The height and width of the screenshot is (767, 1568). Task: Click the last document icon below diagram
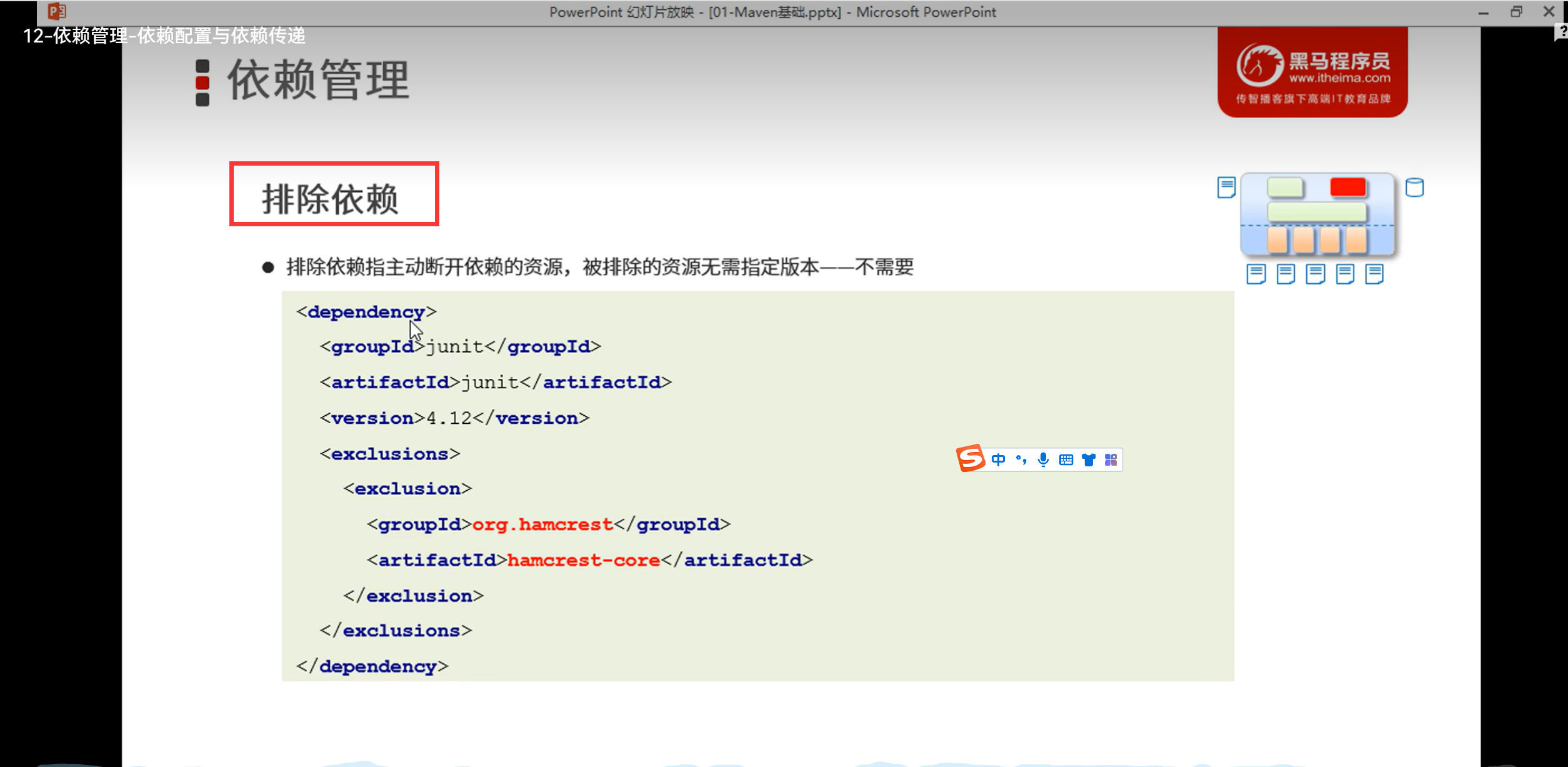tap(1374, 274)
